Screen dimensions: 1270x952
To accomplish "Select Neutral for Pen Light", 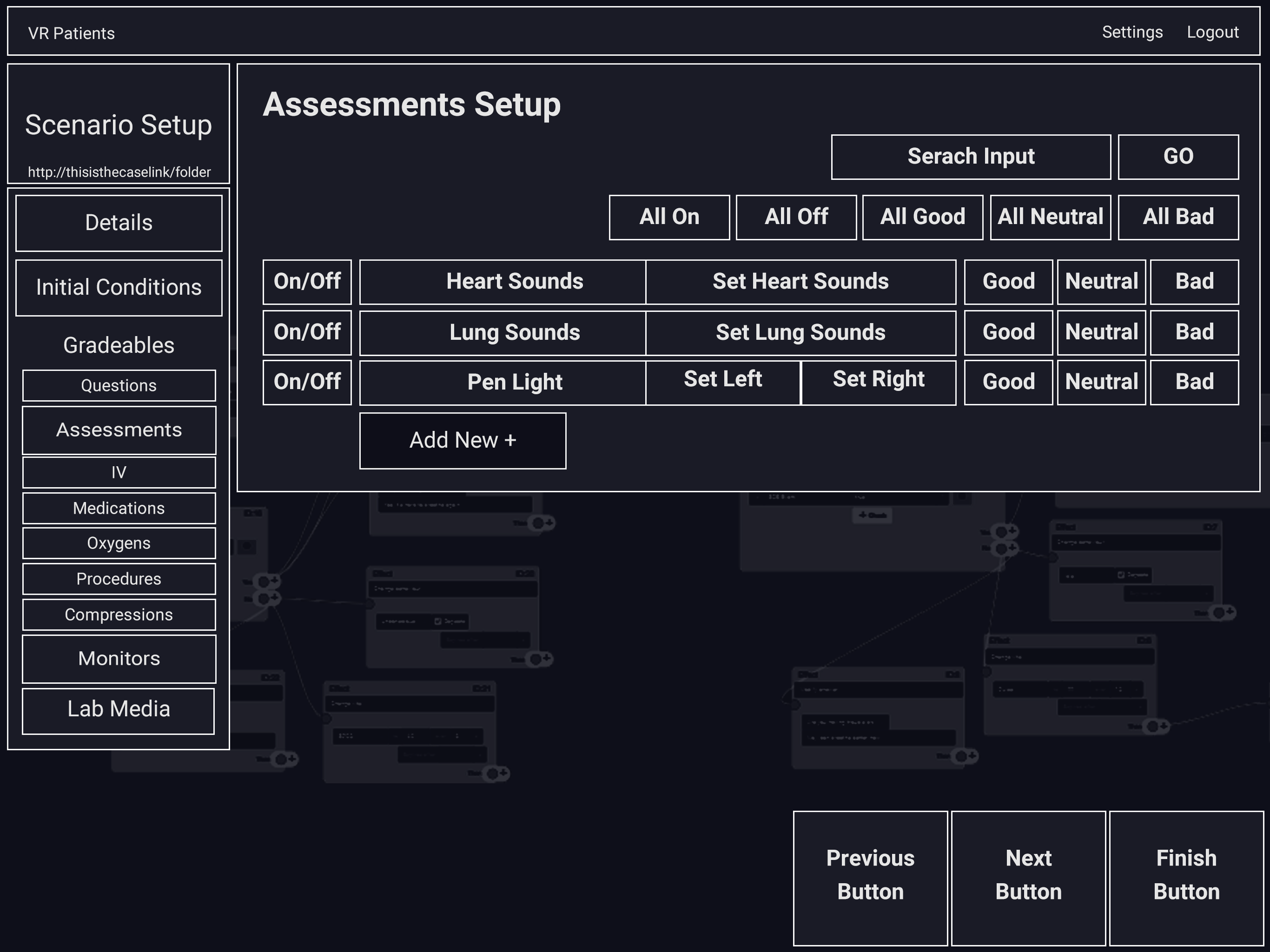I will pyautogui.click(x=1101, y=382).
